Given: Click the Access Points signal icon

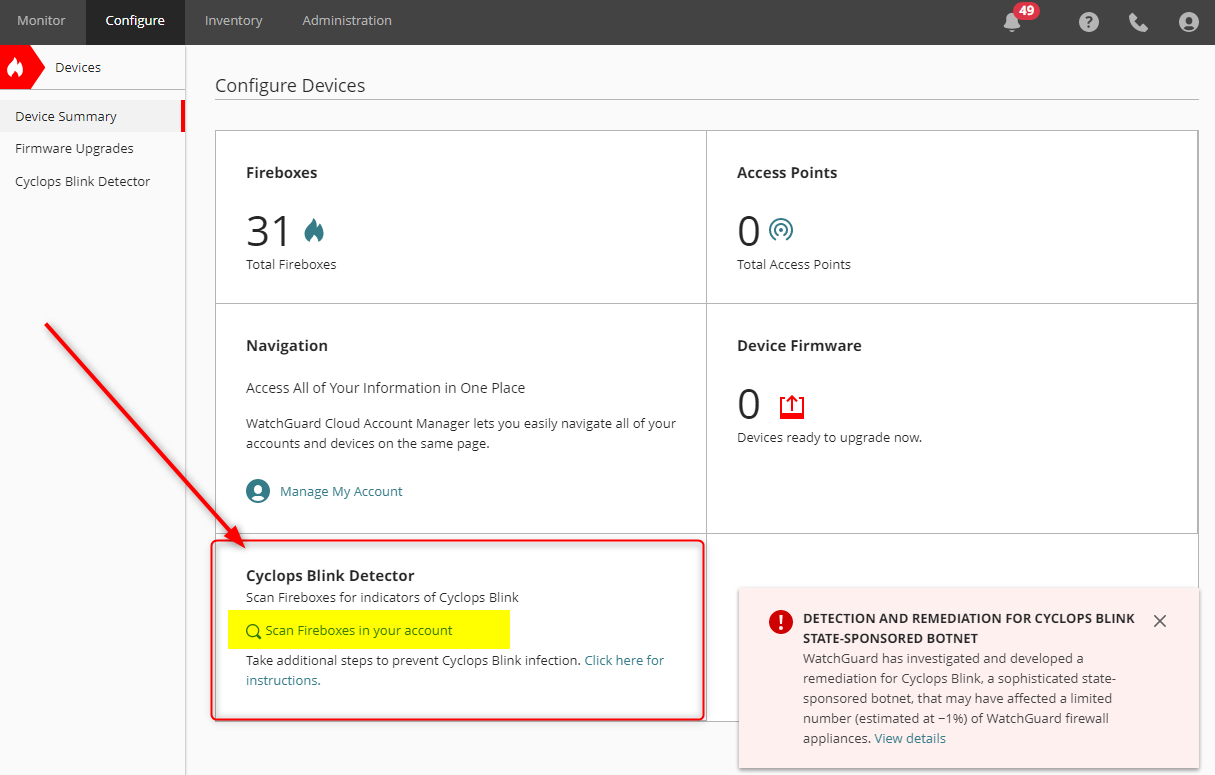Looking at the screenshot, I should (781, 231).
